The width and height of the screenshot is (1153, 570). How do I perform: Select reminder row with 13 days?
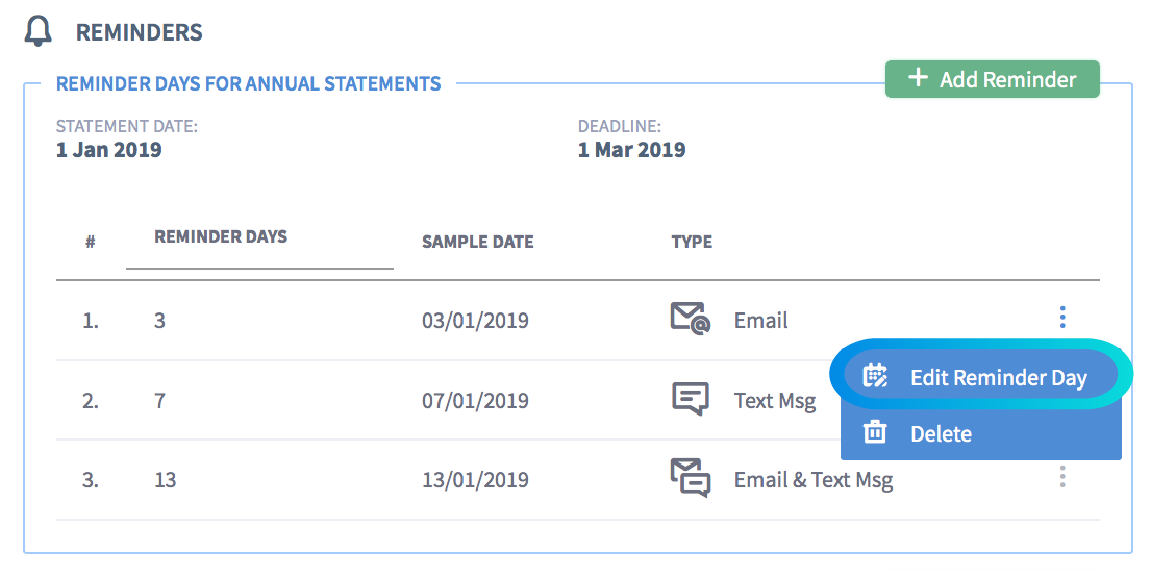tap(577, 480)
